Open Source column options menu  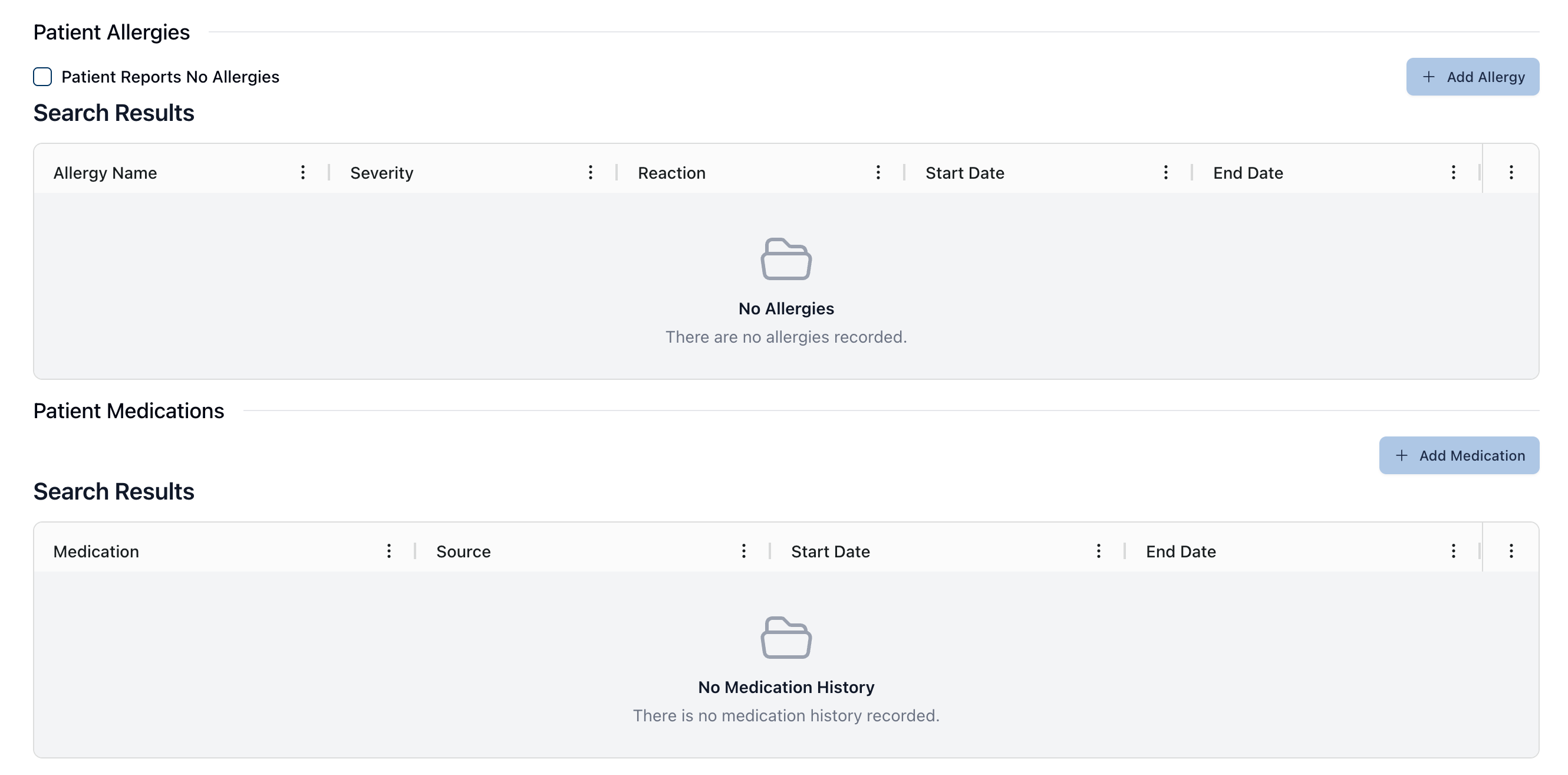[743, 551]
